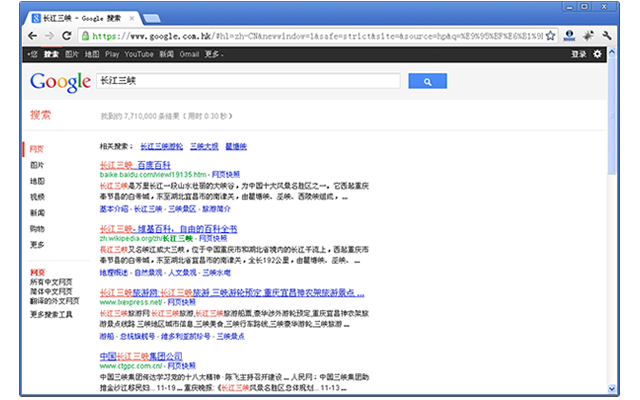Open YouTube in the black navigation bar
Image resolution: width=640 pixels, height=400 pixels.
[x=139, y=54]
